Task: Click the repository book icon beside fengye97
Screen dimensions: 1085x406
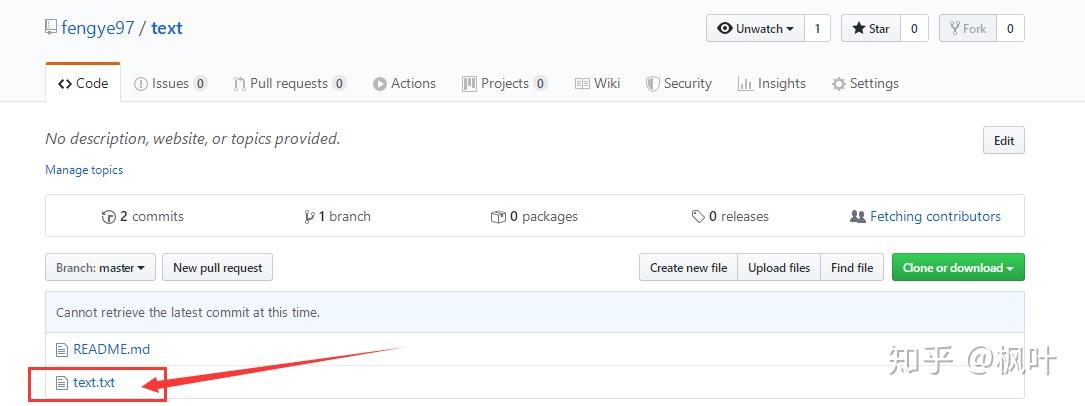Action: point(51,27)
